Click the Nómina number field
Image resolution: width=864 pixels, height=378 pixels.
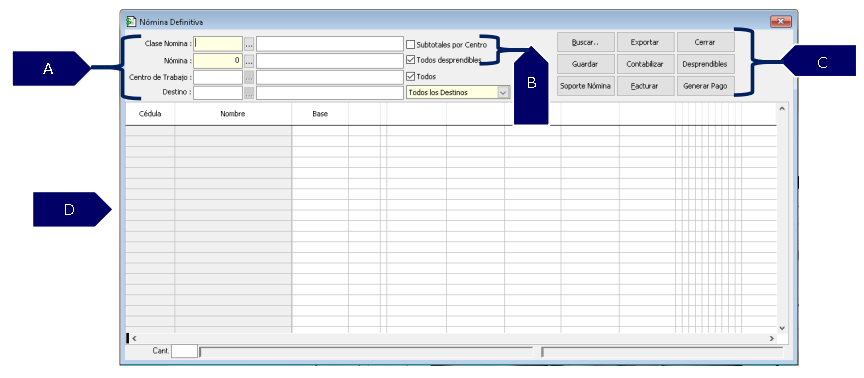point(218,60)
